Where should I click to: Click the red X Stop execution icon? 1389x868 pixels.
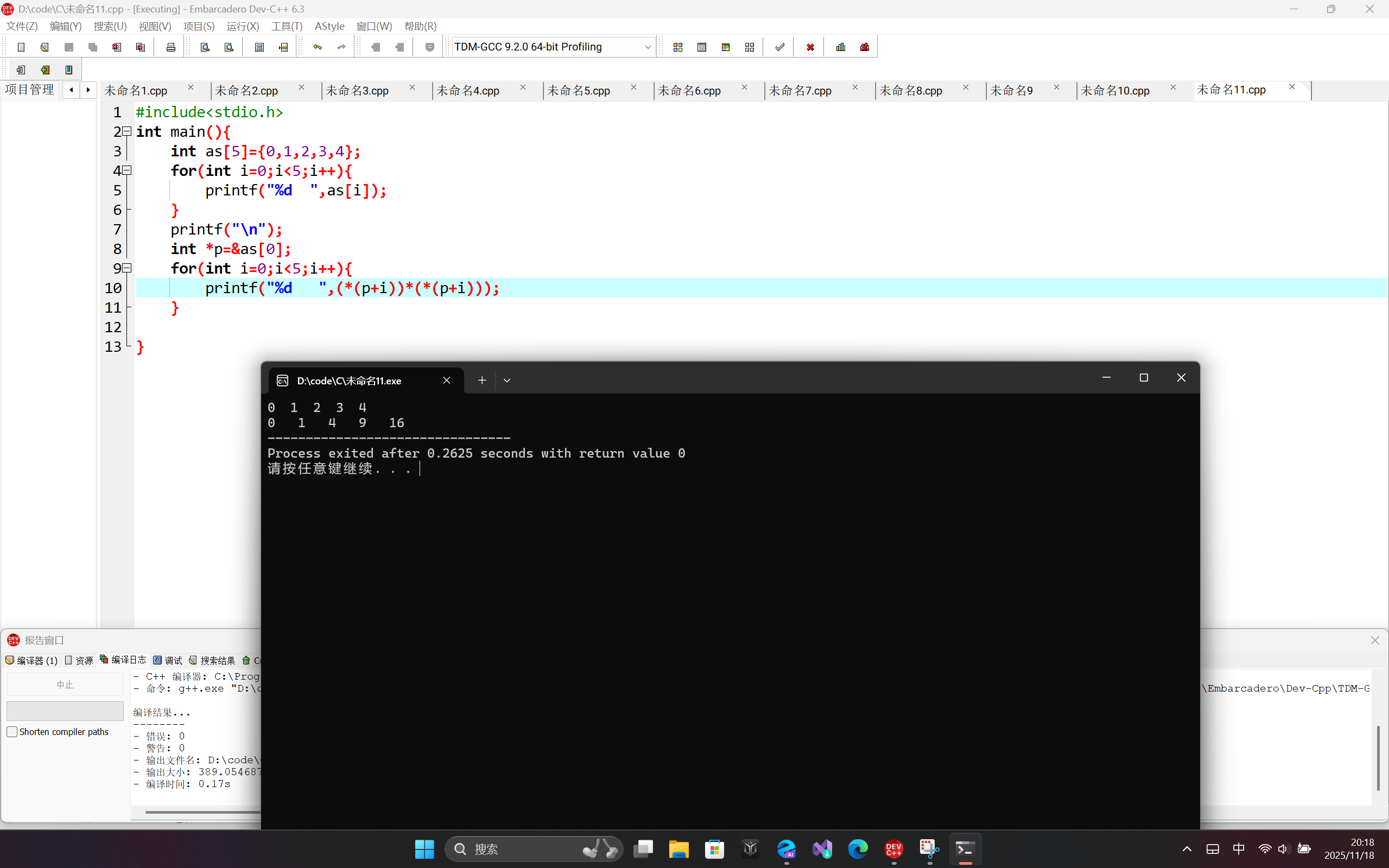pyautogui.click(x=810, y=47)
